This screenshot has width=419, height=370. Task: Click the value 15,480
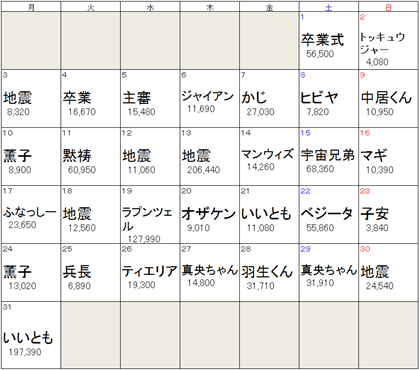click(x=142, y=112)
